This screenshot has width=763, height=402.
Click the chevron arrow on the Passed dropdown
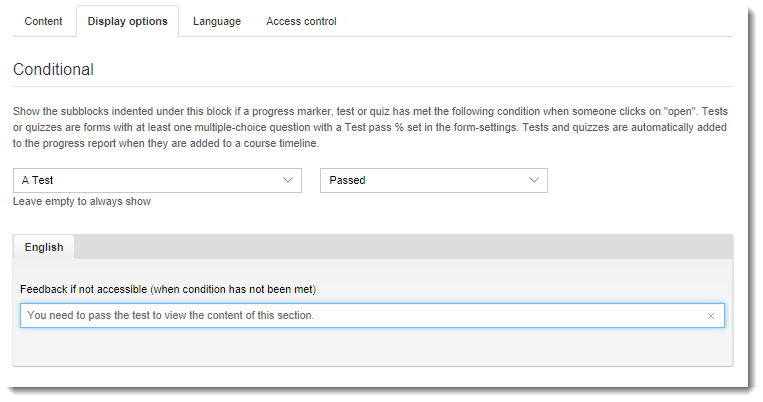pos(533,180)
